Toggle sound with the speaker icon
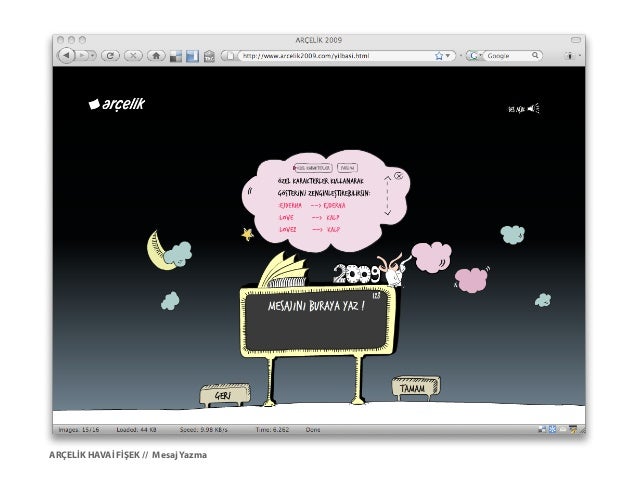The width and height of the screenshot is (638, 479). pos(533,109)
